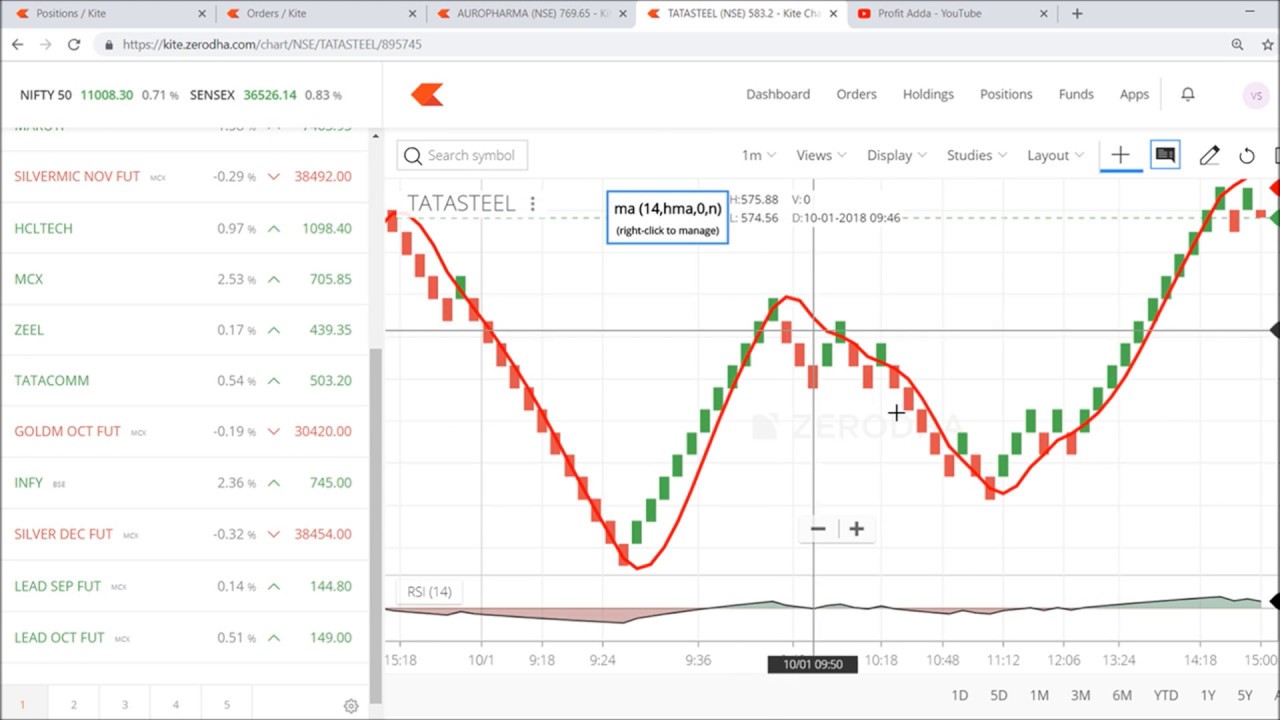The height and width of the screenshot is (720, 1280).
Task: Select HCLTECH in the watchlist
Action: coord(185,228)
